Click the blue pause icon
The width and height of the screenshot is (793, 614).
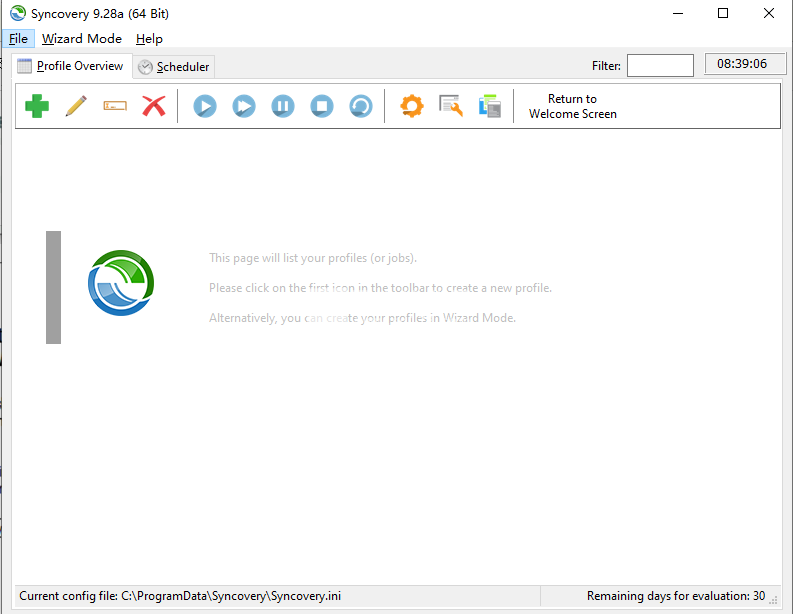coord(283,106)
